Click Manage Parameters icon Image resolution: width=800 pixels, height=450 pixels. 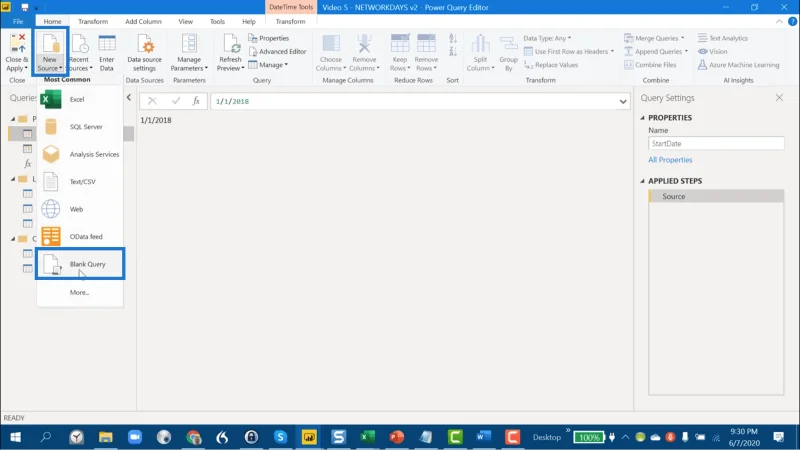tap(189, 44)
